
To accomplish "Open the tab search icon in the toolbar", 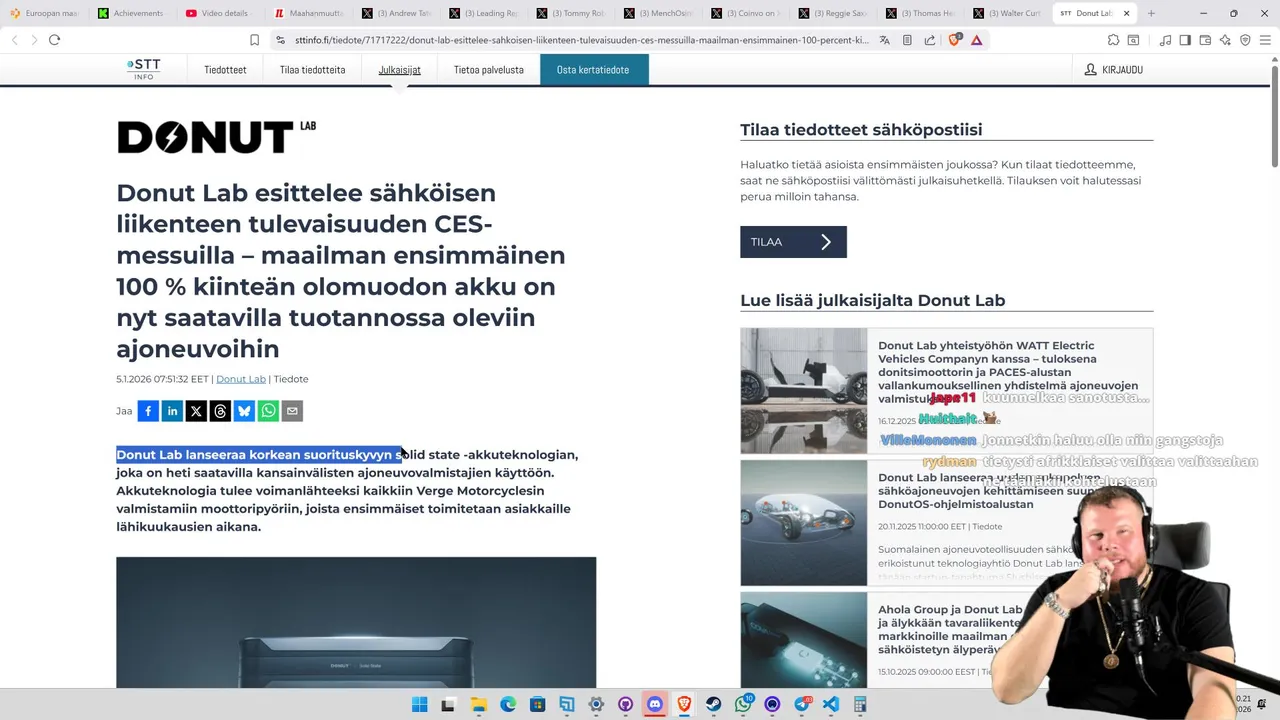I will [x=1133, y=40].
